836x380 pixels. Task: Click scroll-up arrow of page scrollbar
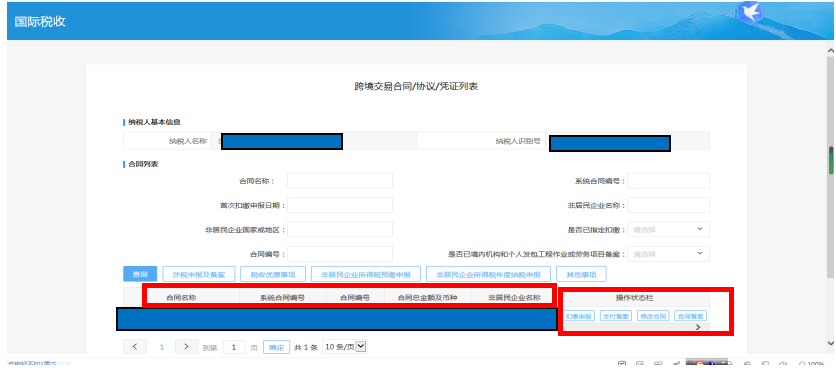coord(831,51)
